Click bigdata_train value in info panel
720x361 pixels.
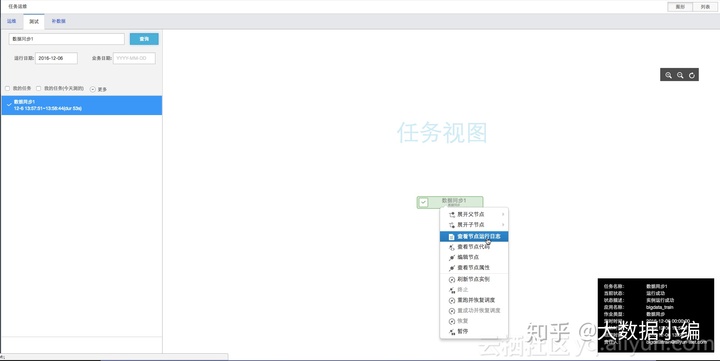pyautogui.click(x=659, y=307)
